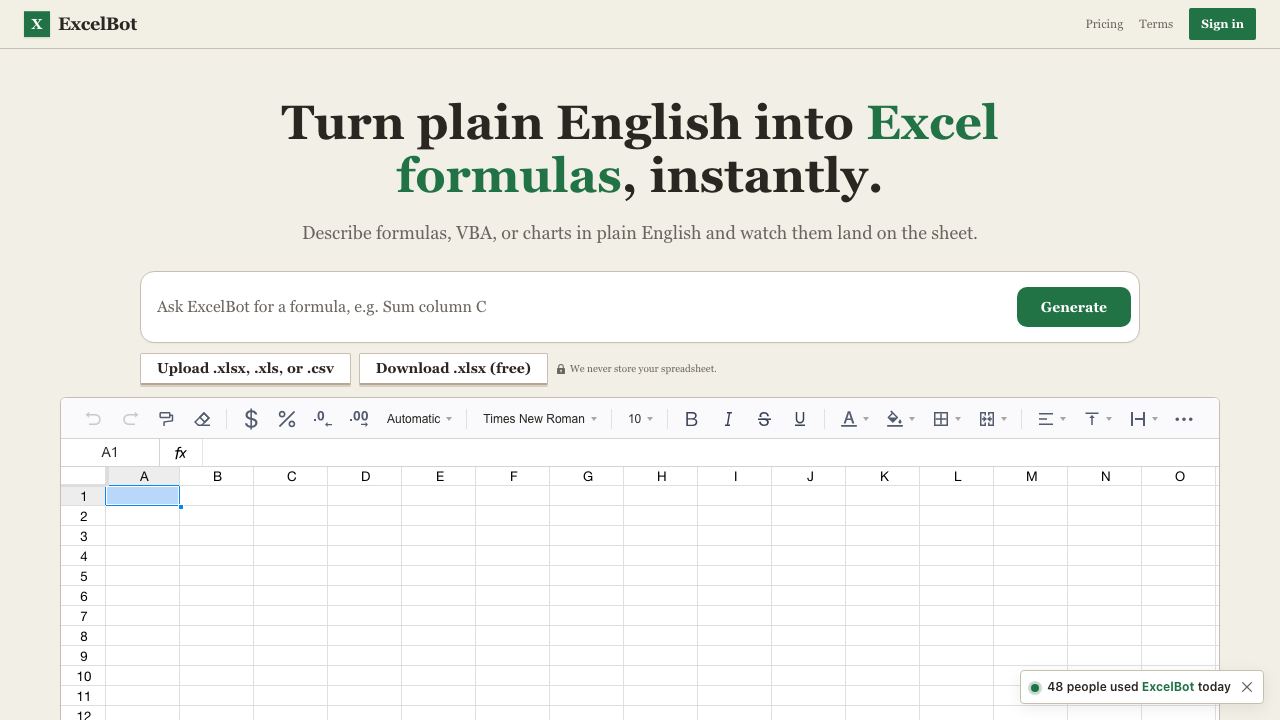Image resolution: width=1280 pixels, height=720 pixels.
Task: Increase decimal places icon
Action: point(359,419)
